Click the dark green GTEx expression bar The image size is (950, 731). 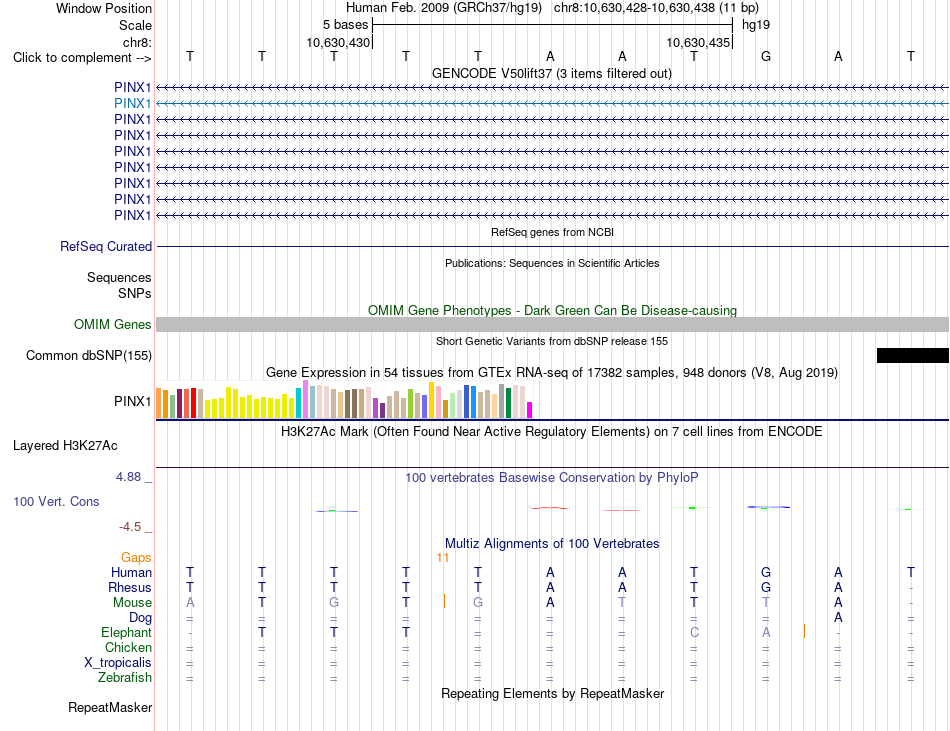pos(508,403)
